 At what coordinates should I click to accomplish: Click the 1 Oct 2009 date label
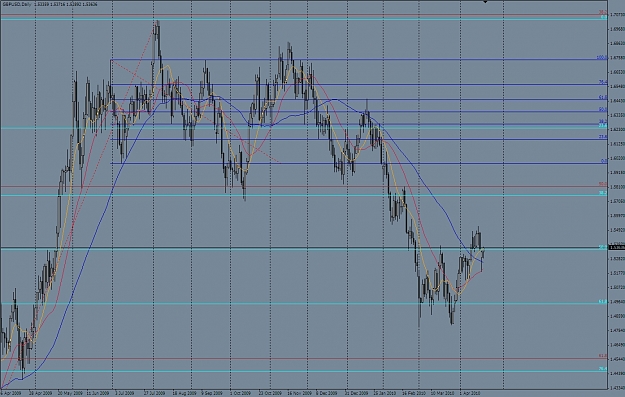tap(241, 393)
